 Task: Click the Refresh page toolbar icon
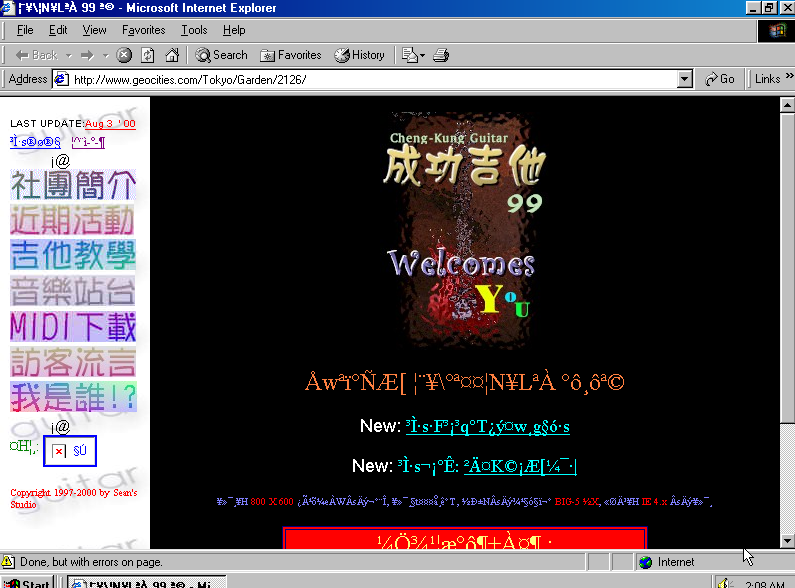(x=148, y=55)
